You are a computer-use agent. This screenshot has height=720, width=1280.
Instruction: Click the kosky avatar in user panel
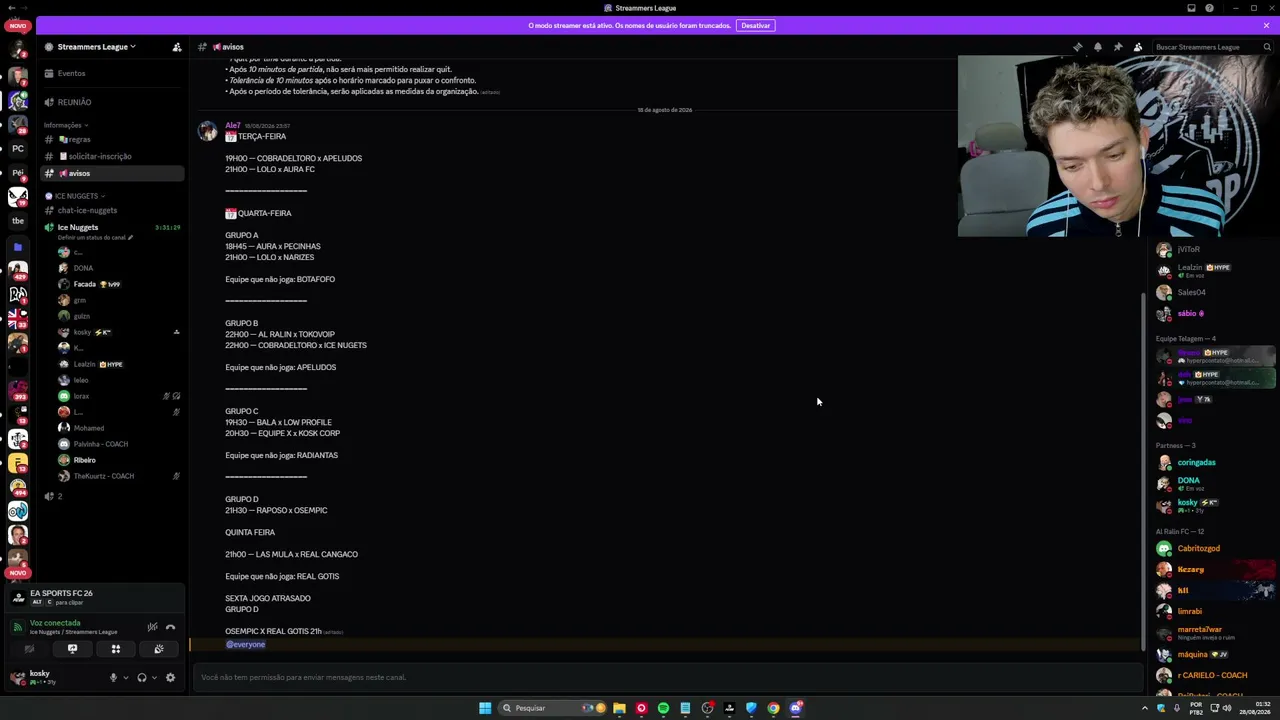[18, 677]
